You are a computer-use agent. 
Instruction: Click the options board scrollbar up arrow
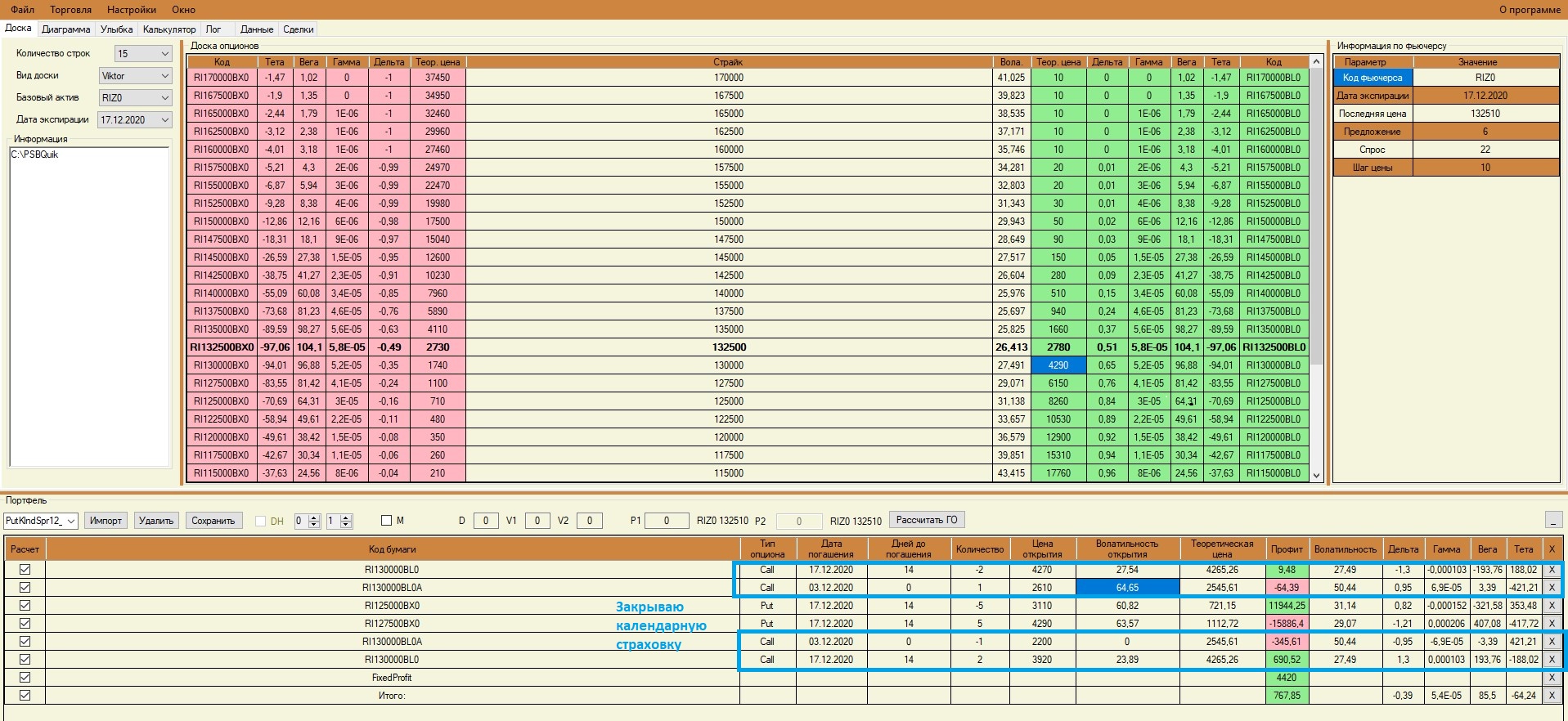[x=1316, y=62]
